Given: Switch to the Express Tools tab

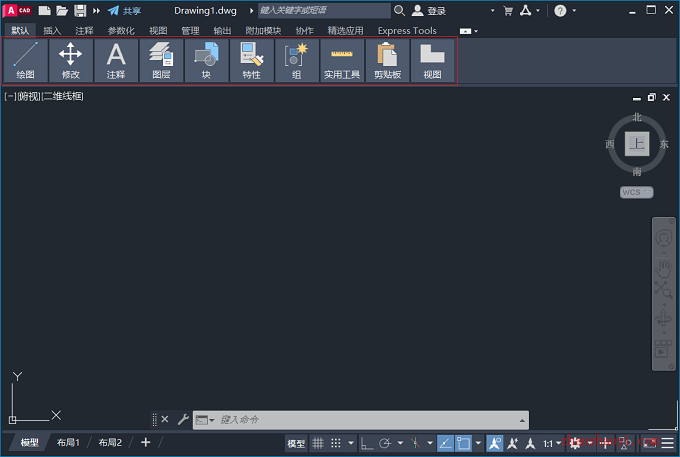Looking at the screenshot, I should (407, 31).
